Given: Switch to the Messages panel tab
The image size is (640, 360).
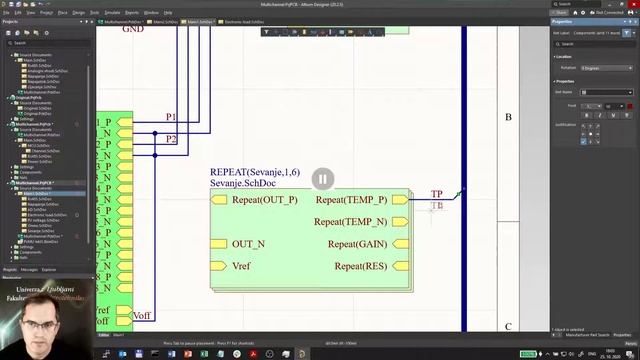Looking at the screenshot, I should coord(29,269).
